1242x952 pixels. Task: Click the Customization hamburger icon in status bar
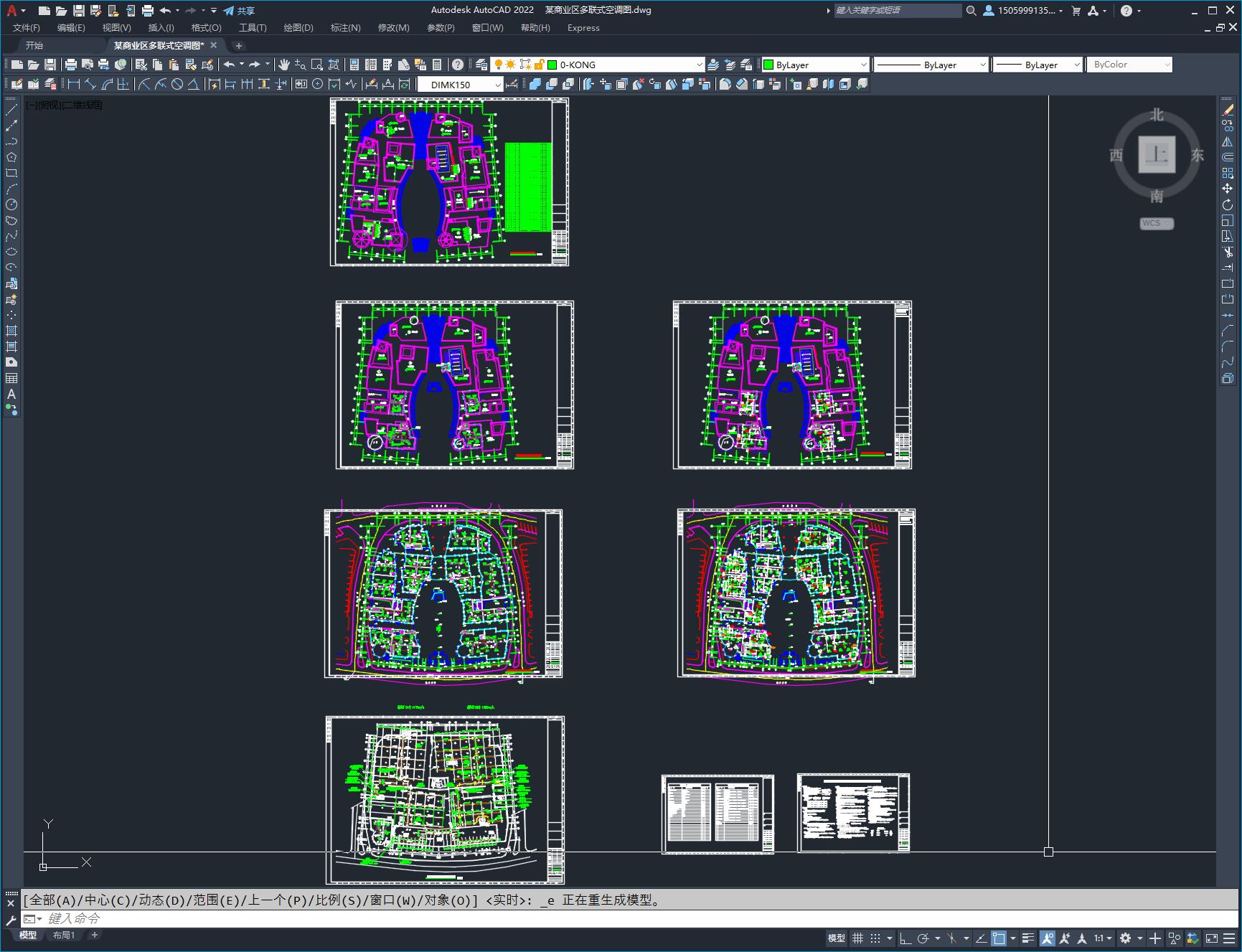[1229, 938]
